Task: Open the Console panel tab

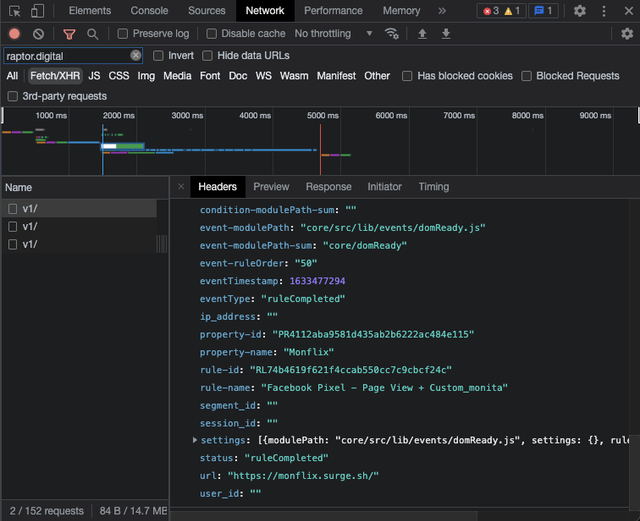Action: coord(149,11)
